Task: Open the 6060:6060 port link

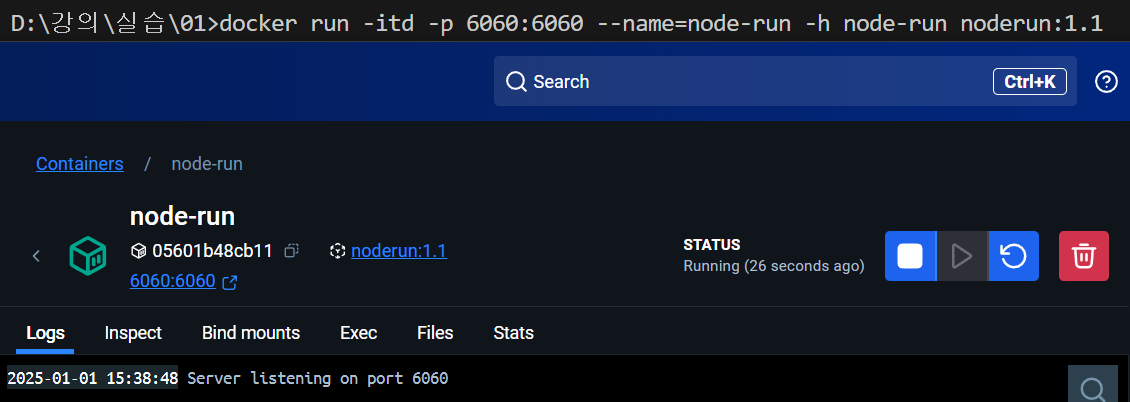Action: pos(173,281)
